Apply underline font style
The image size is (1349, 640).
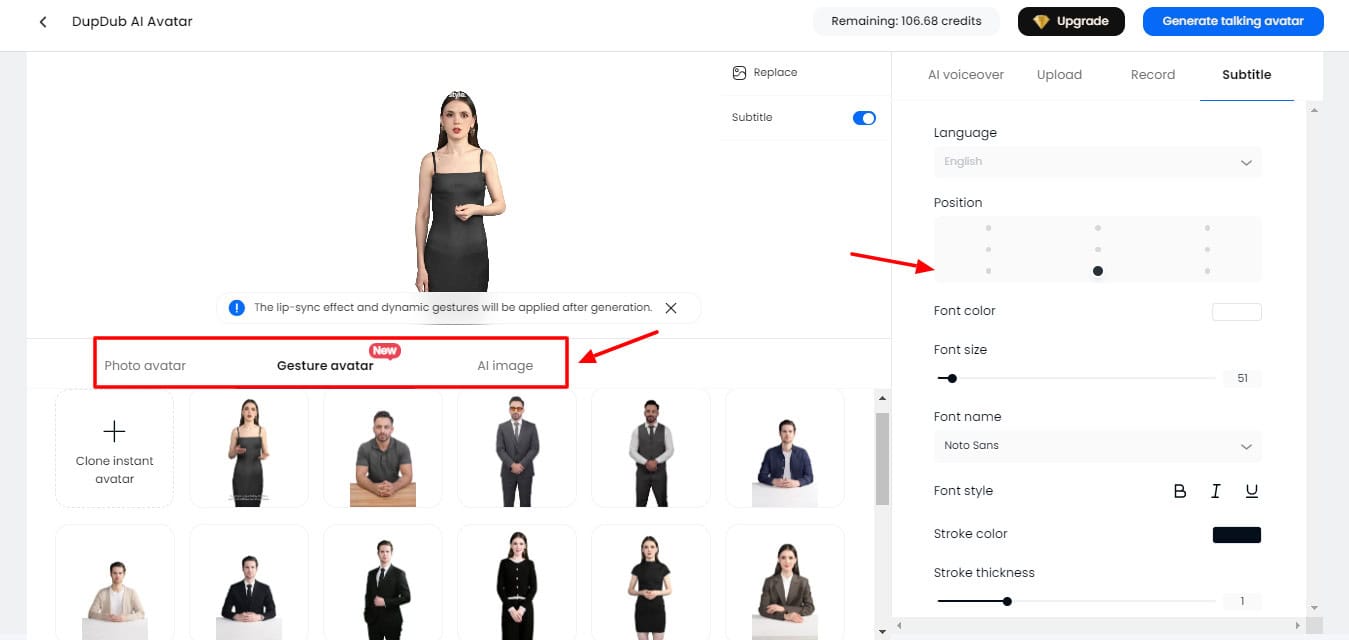[x=1251, y=491]
